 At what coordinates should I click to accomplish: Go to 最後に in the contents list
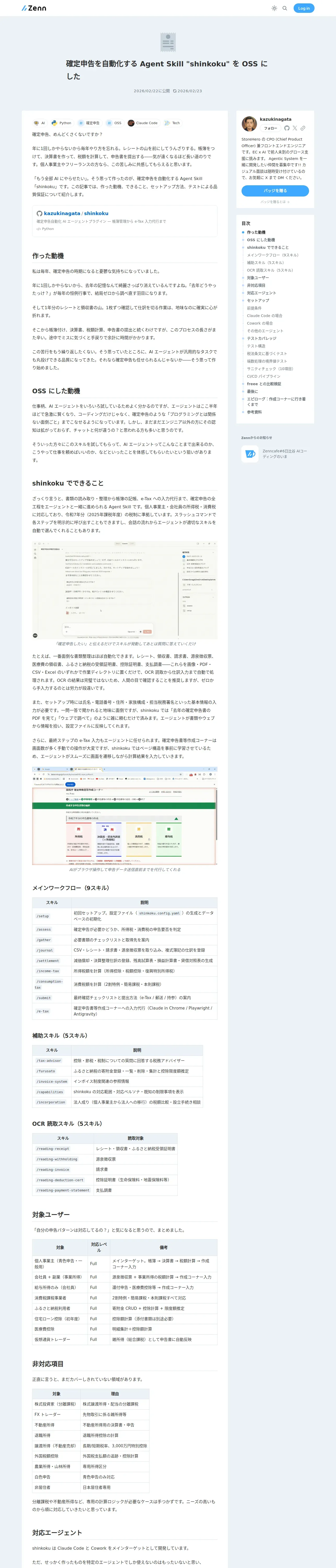point(253,391)
